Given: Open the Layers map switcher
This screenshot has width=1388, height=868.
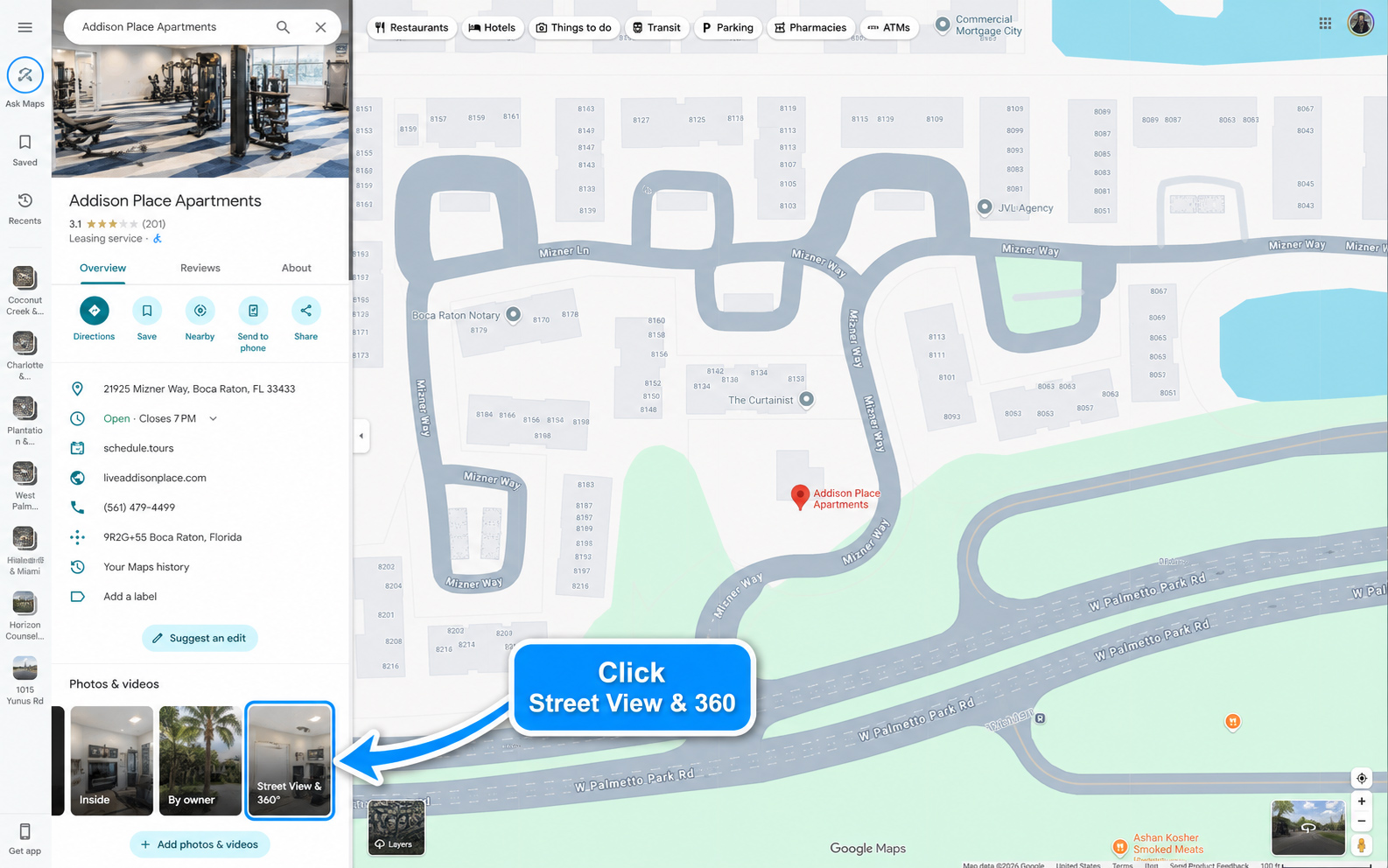Looking at the screenshot, I should [396, 828].
